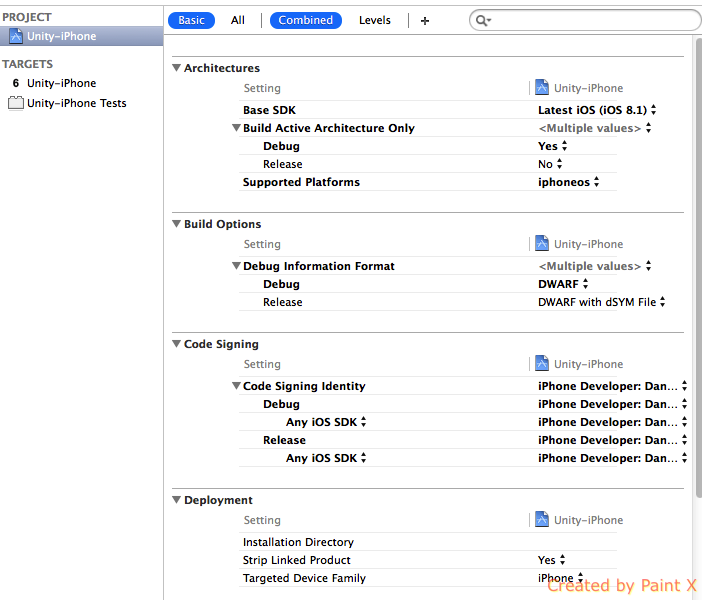The image size is (702, 600).
Task: Open Code Signing Release row identity popup
Action: (x=612, y=440)
